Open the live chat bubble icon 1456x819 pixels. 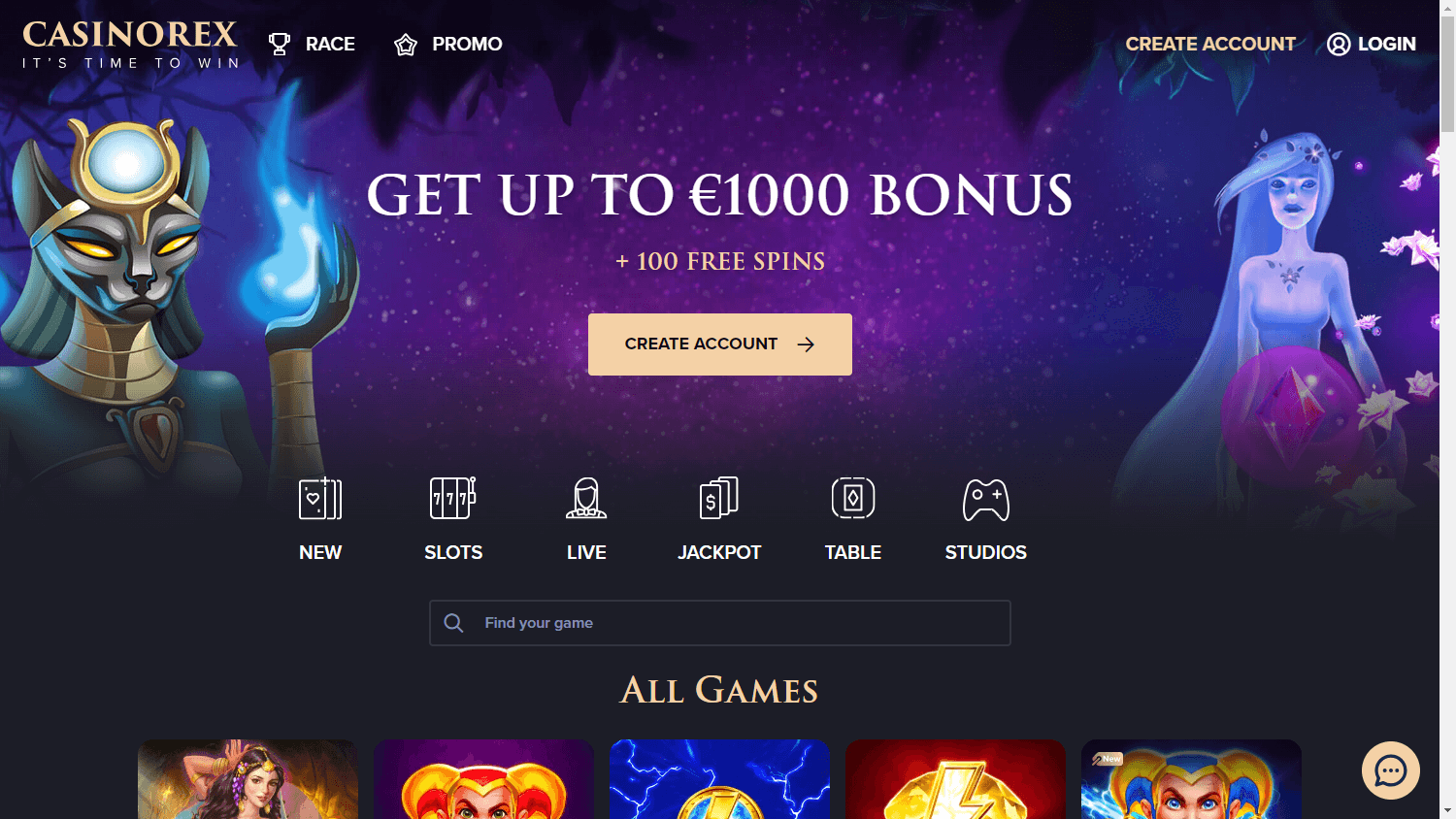1391,770
